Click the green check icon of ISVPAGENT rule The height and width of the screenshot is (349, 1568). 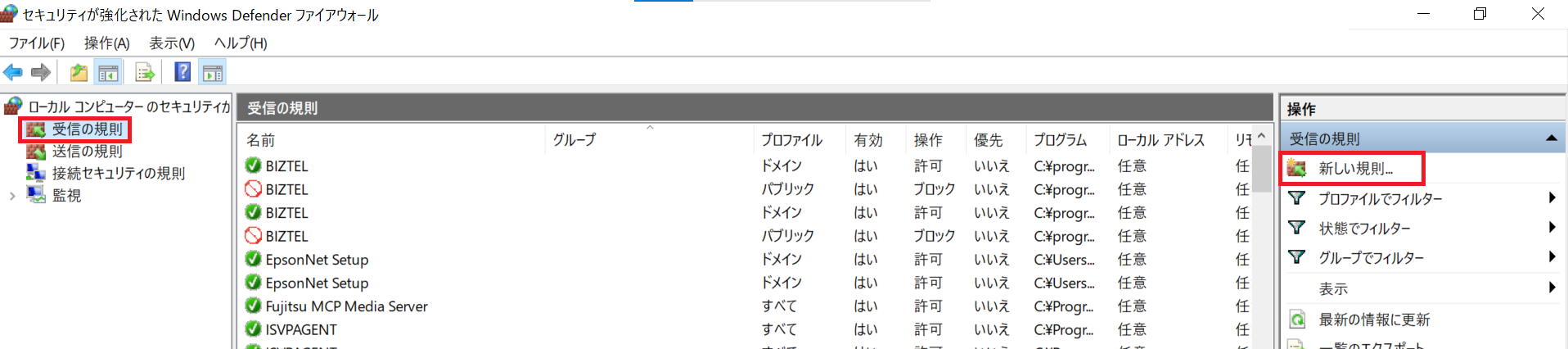coord(253,329)
